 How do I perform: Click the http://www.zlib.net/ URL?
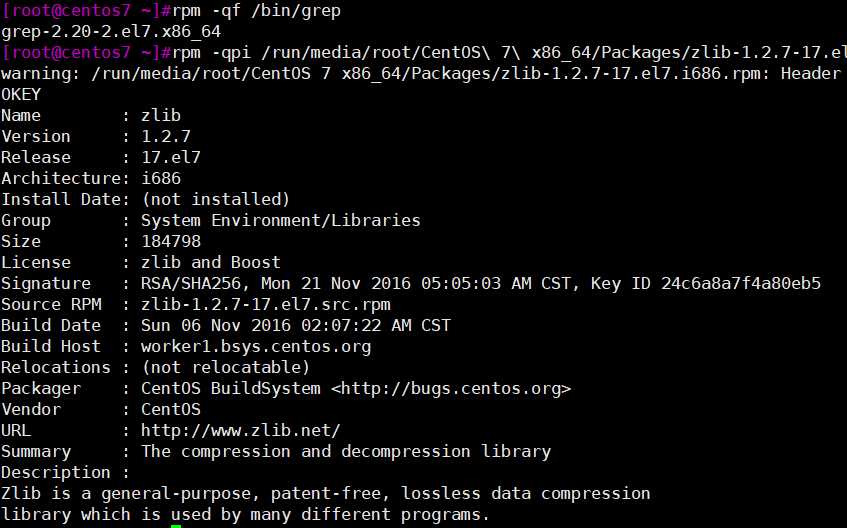pyautogui.click(x=241, y=431)
